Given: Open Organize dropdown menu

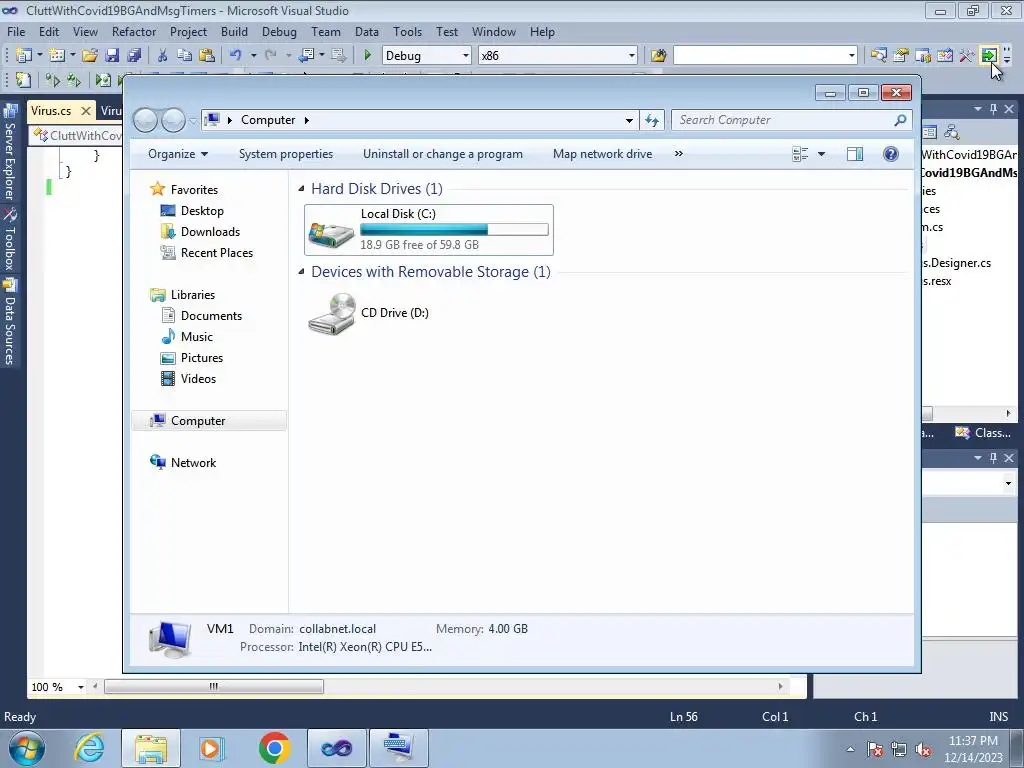Looking at the screenshot, I should [178, 154].
